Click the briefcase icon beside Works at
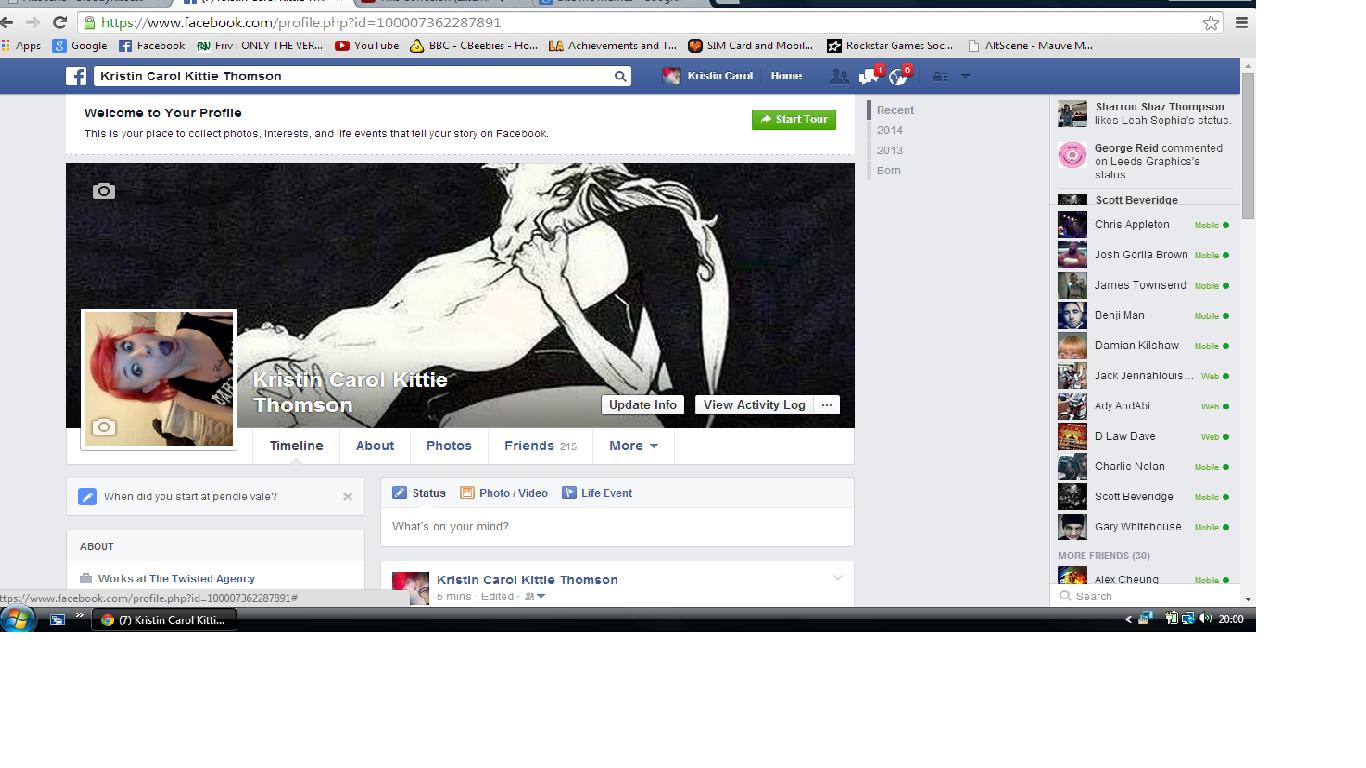Image resolution: width=1366 pixels, height=768 pixels. click(x=86, y=578)
